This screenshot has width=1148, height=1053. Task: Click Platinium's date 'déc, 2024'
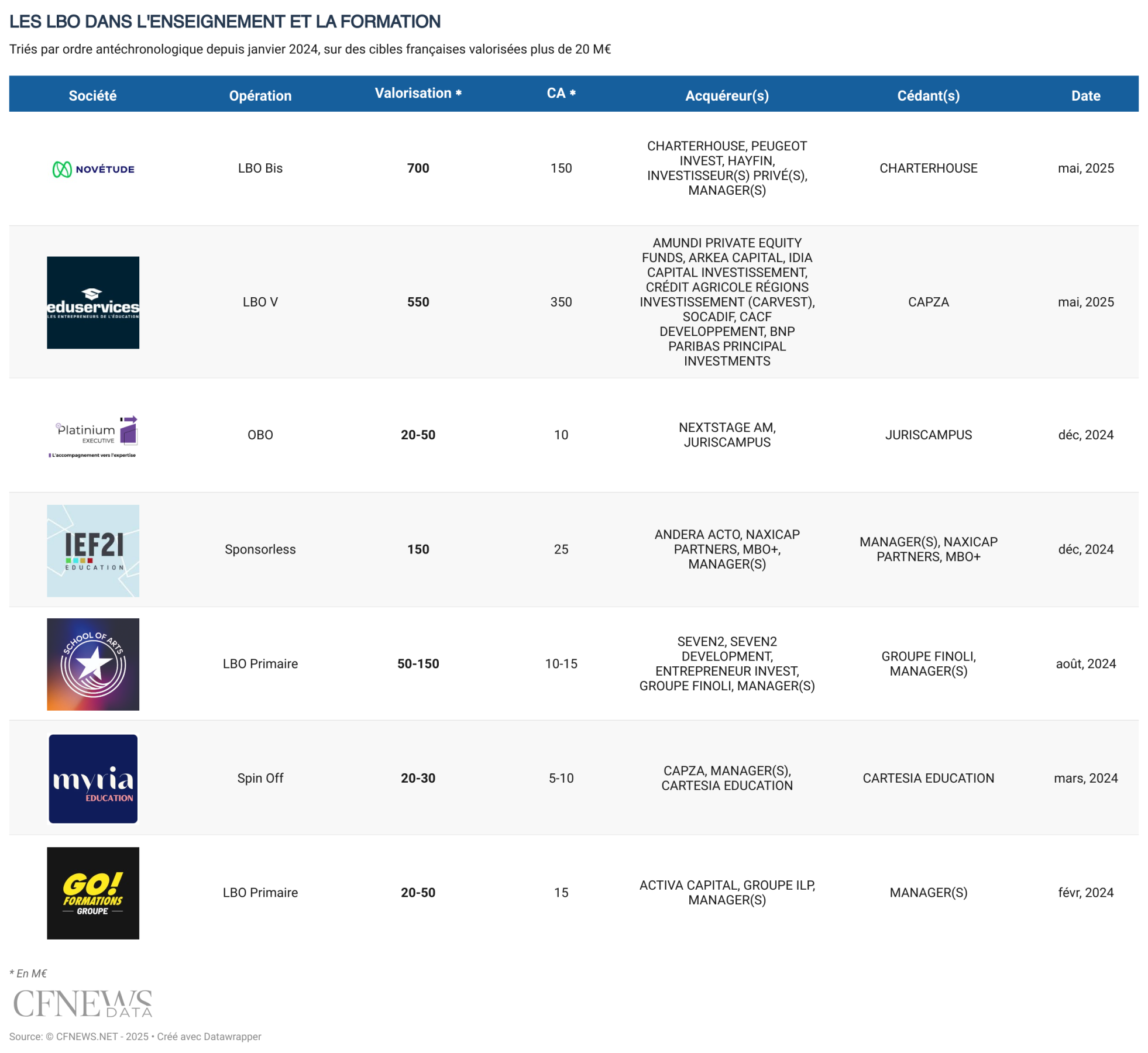click(x=1085, y=435)
